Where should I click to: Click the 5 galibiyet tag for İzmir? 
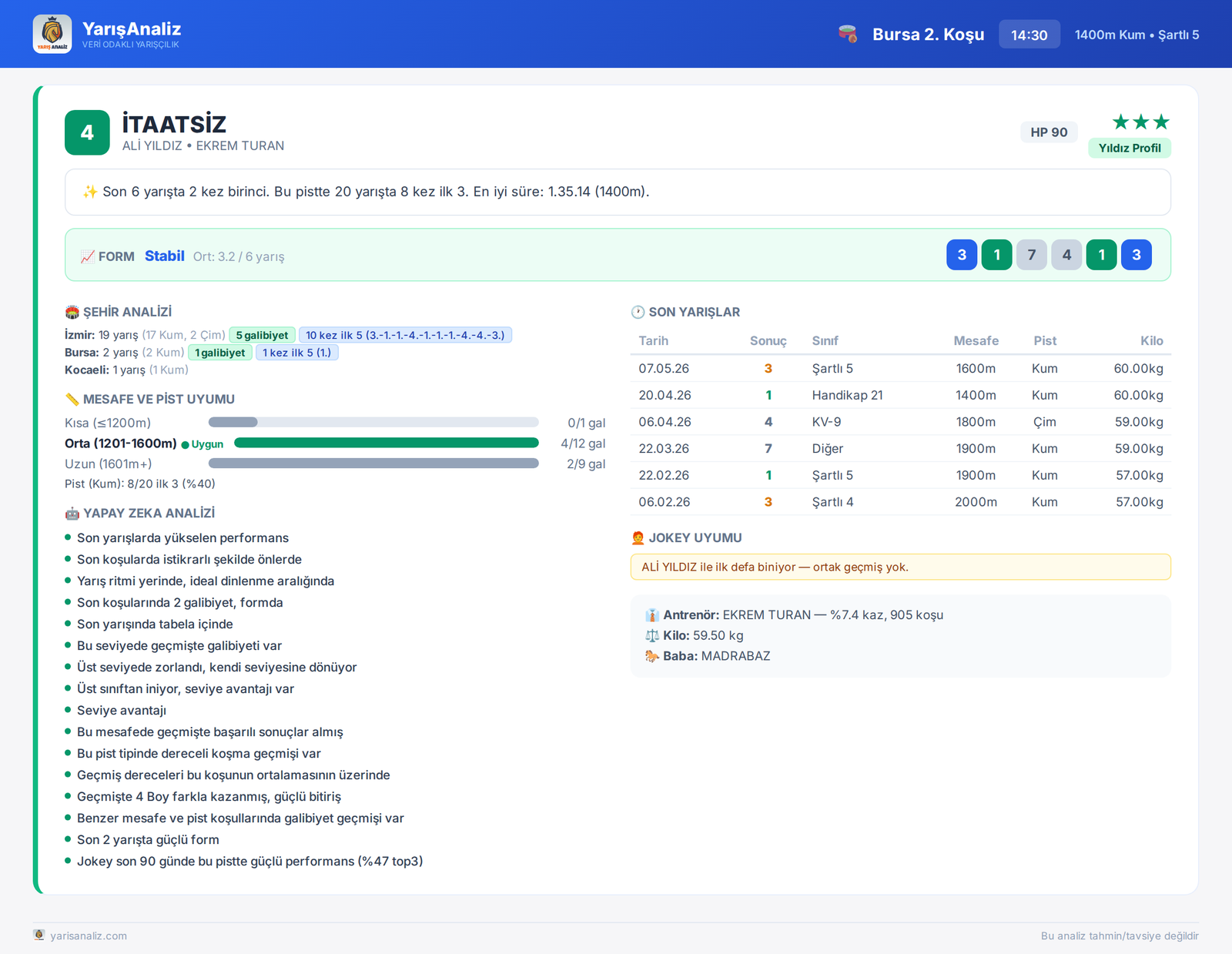click(x=262, y=335)
